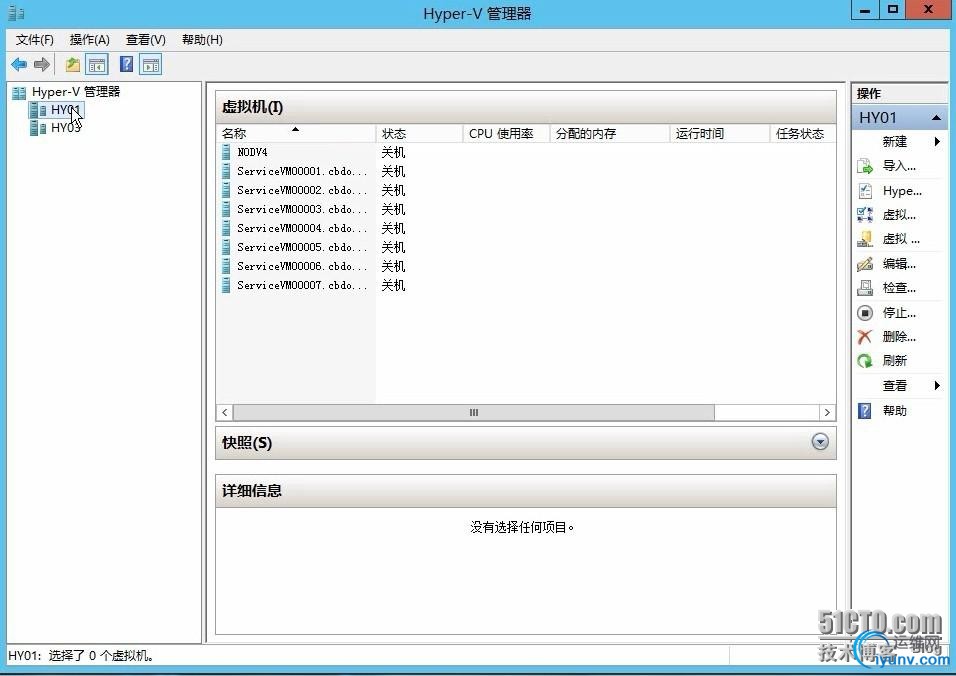Select the NODV4 virtual machine row
Screen dimensions: 956x676
[526, 152]
